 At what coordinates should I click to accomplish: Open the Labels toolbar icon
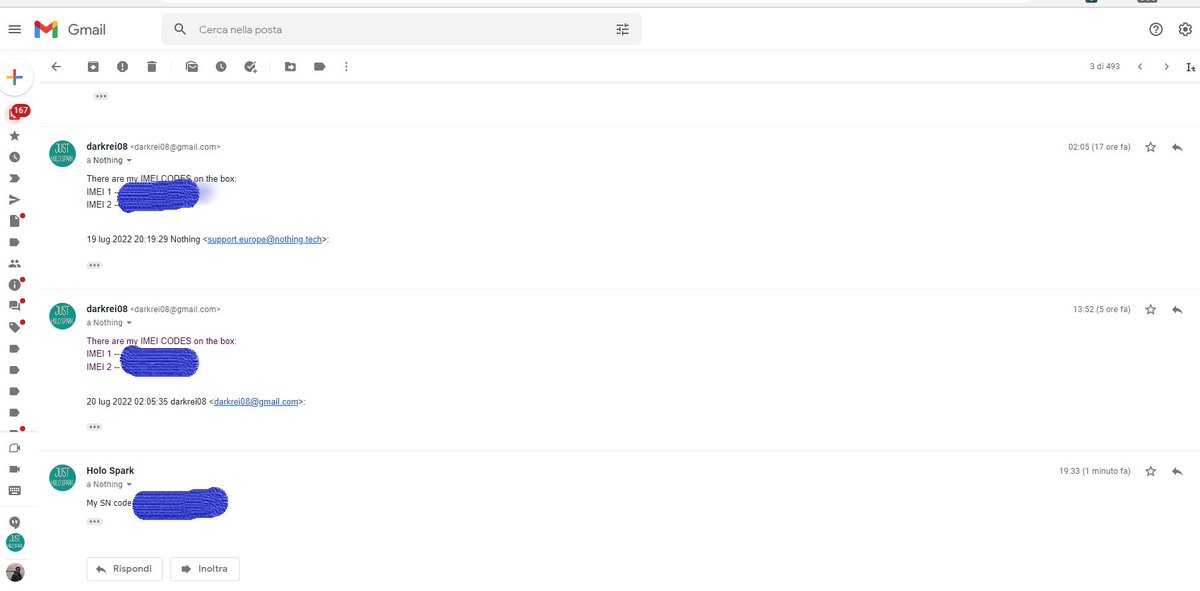[x=319, y=67]
